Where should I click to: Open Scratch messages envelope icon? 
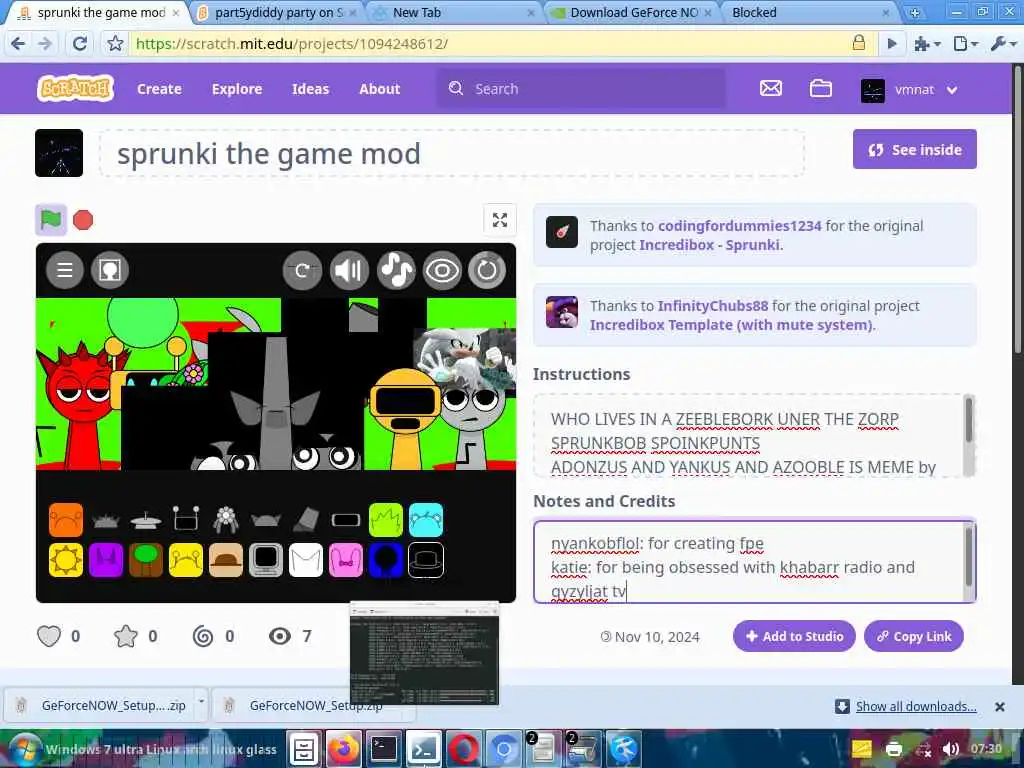pos(771,88)
